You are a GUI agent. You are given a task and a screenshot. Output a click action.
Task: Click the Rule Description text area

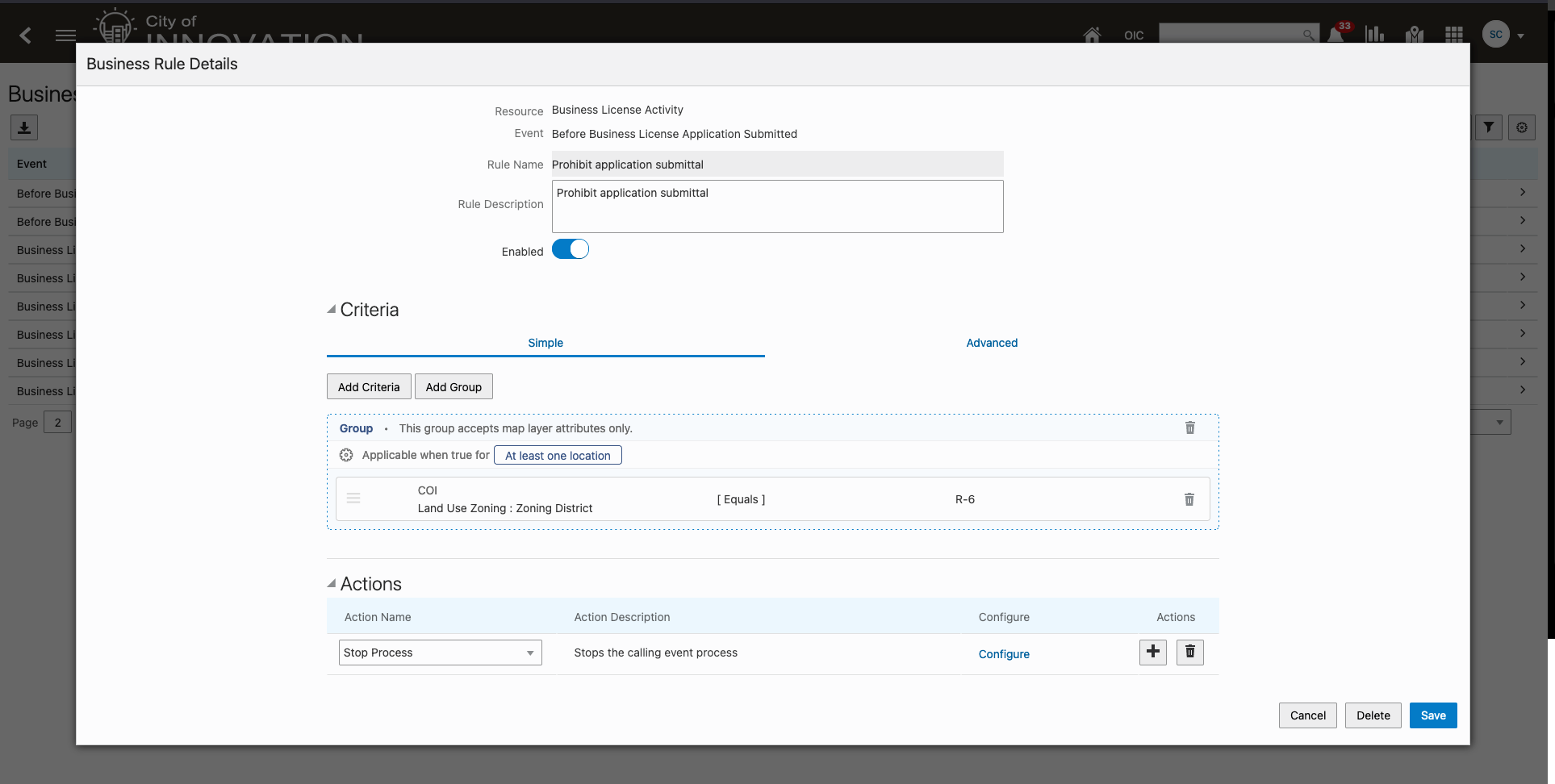click(778, 206)
